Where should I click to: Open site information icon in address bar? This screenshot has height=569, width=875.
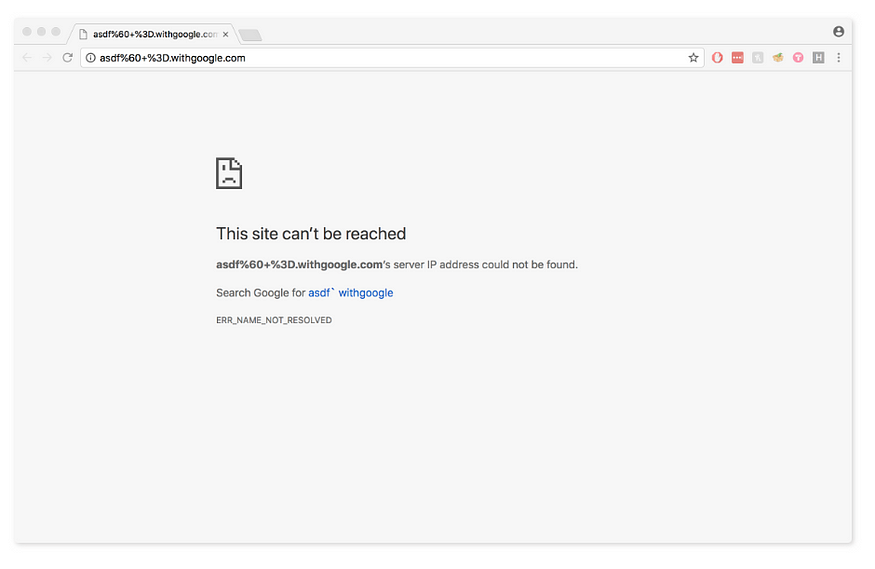point(90,58)
